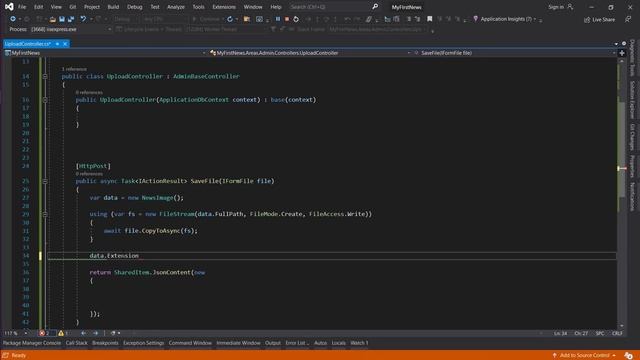Click the Open File folder icon

[x=53, y=19]
